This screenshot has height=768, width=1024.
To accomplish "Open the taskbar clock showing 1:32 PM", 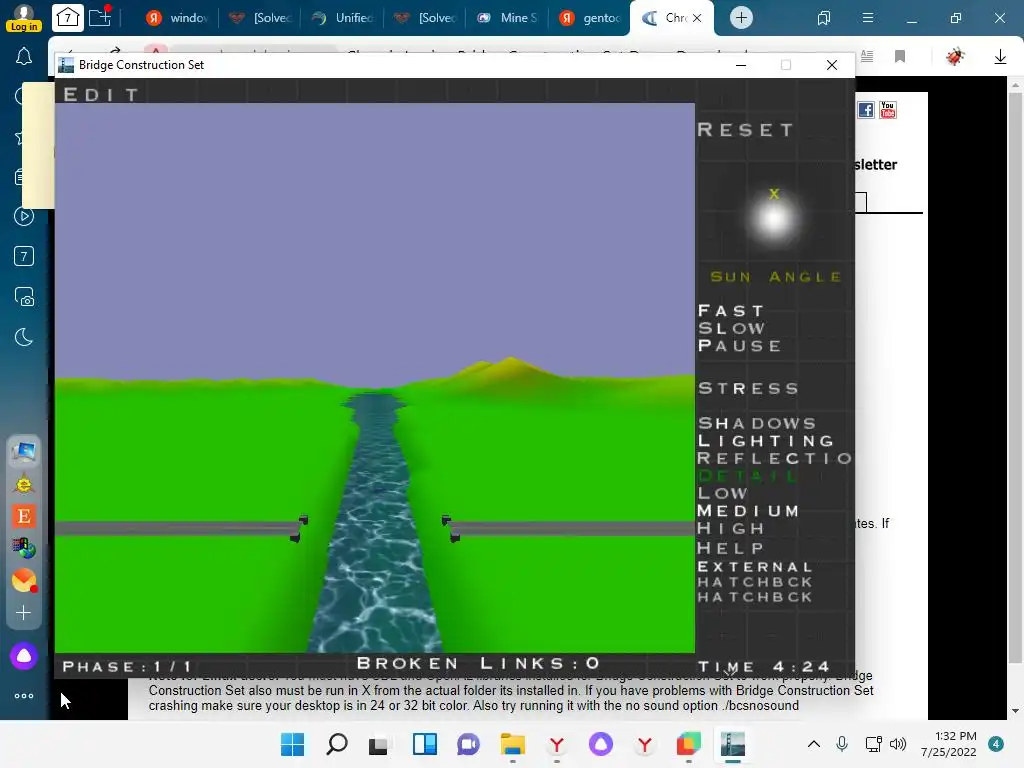I will (949, 744).
